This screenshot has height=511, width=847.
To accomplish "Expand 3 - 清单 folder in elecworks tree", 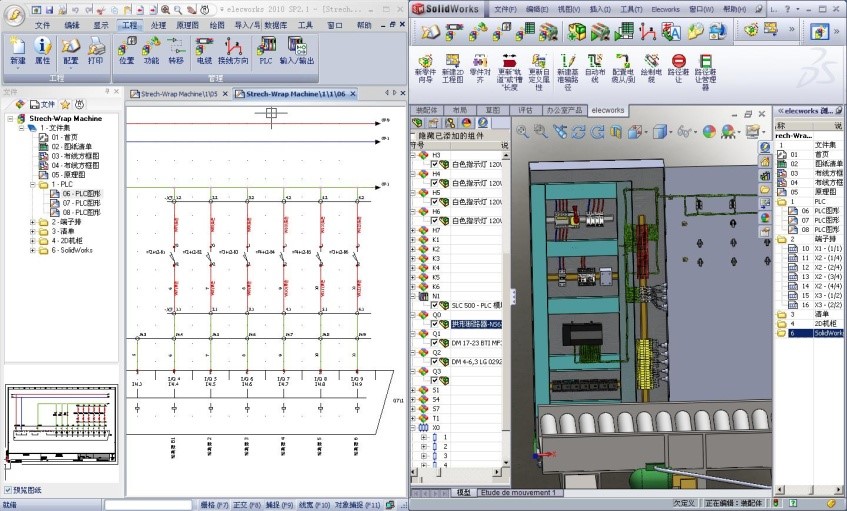I will click(32, 232).
